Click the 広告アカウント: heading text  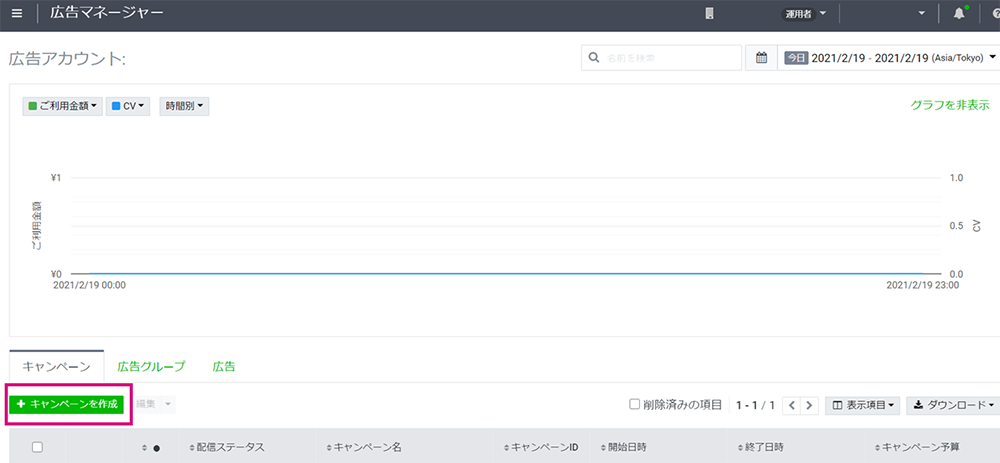click(x=68, y=59)
